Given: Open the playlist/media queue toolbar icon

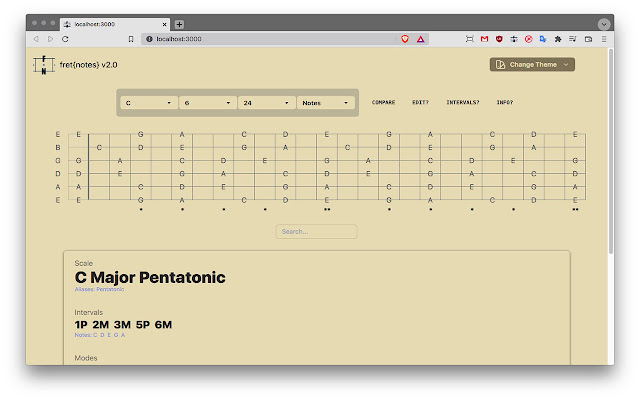Looking at the screenshot, I should point(573,39).
